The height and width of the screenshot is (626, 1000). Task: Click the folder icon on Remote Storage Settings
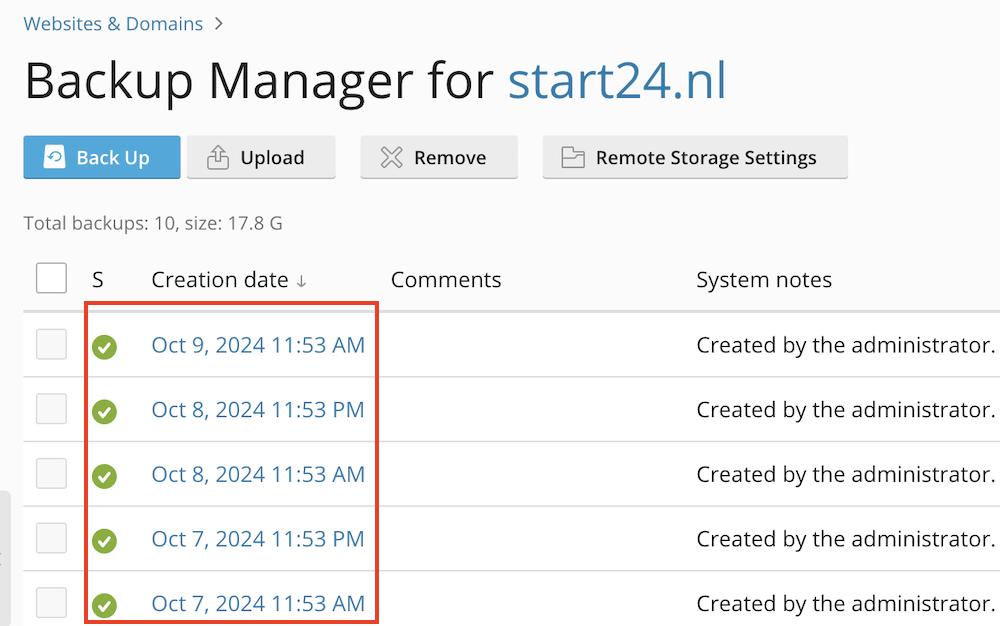click(x=572, y=157)
